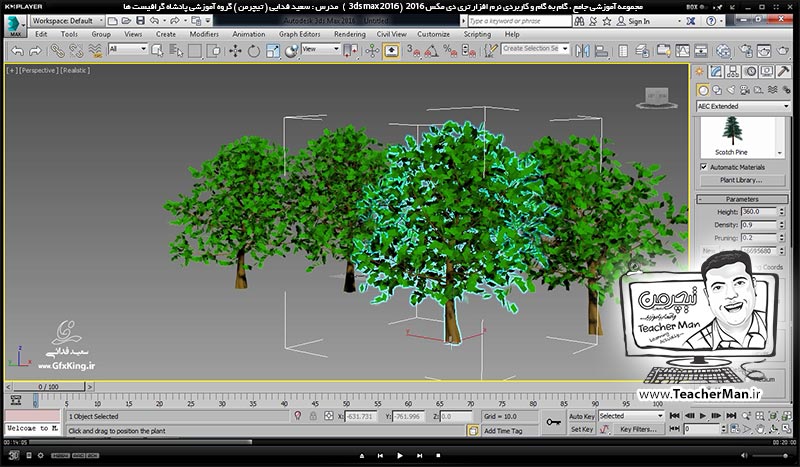Click the time slider 0 / 100 handle
Viewport: 800px width, 467px height.
click(x=48, y=387)
